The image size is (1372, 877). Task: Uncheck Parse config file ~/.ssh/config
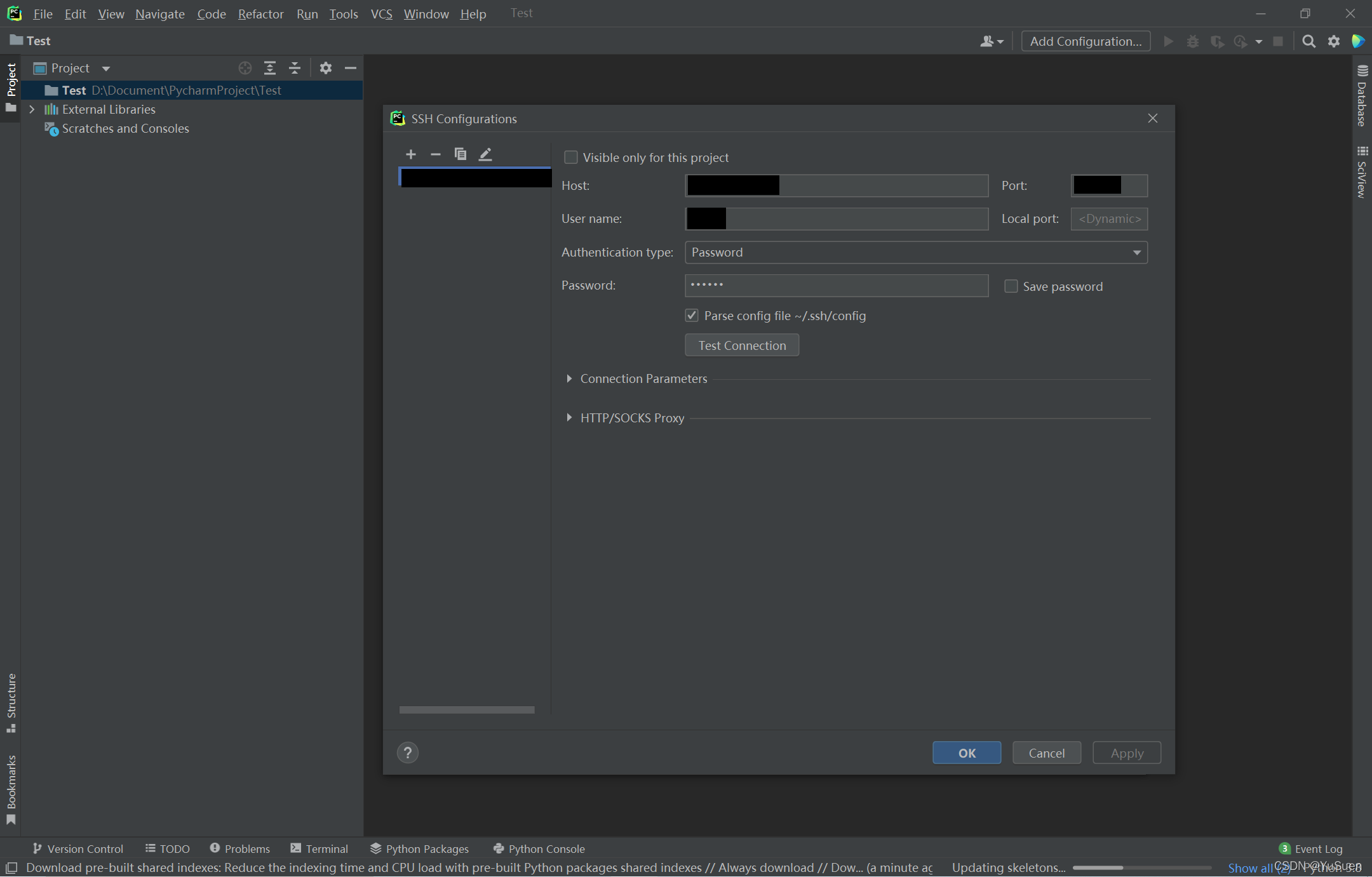point(692,316)
